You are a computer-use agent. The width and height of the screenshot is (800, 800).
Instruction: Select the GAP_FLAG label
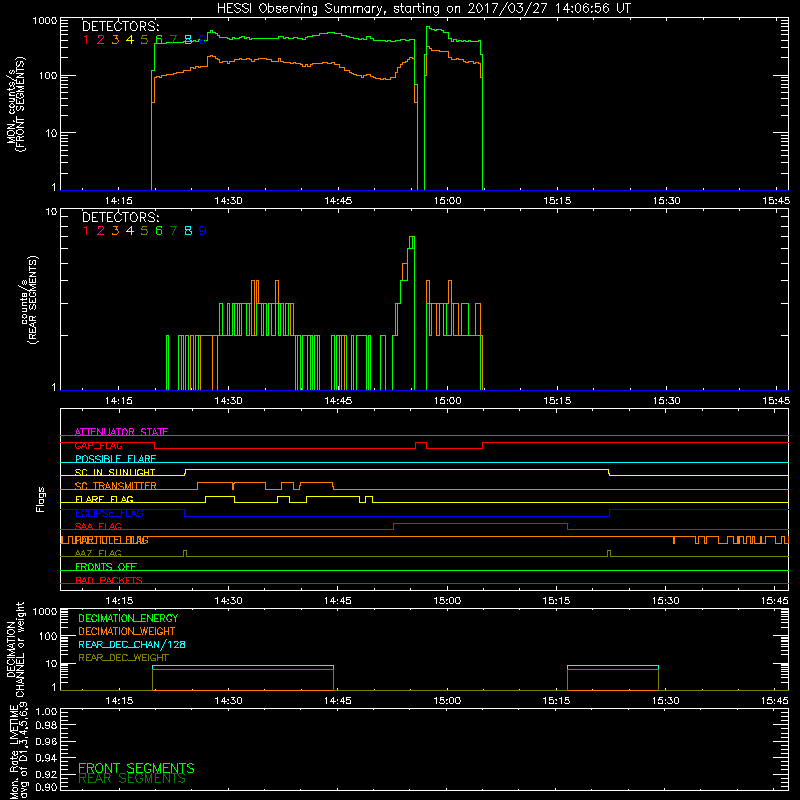click(98, 445)
